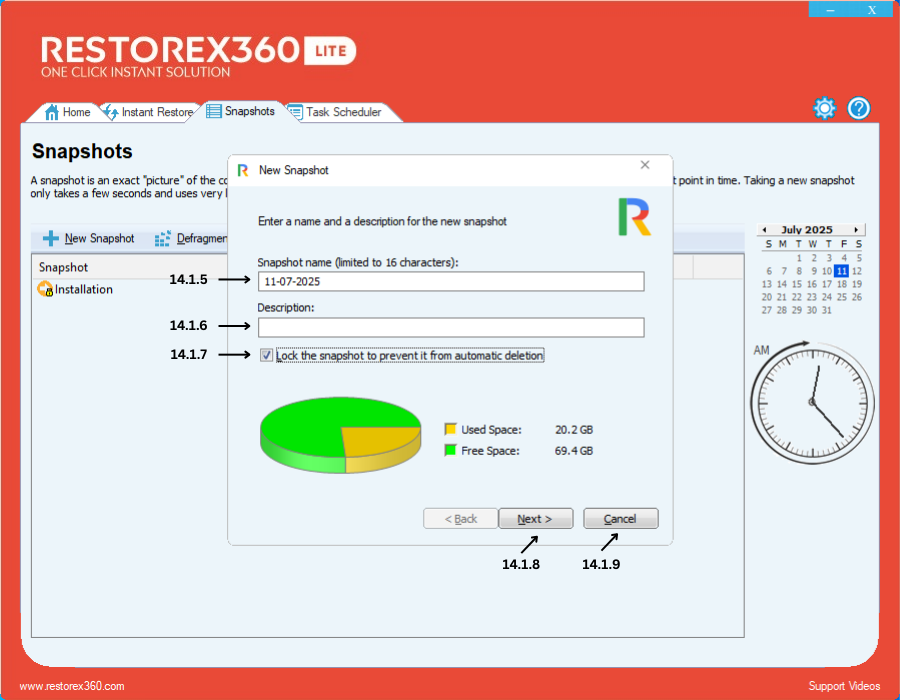Click the Free Space green swatch
The width and height of the screenshot is (900, 700).
450,451
